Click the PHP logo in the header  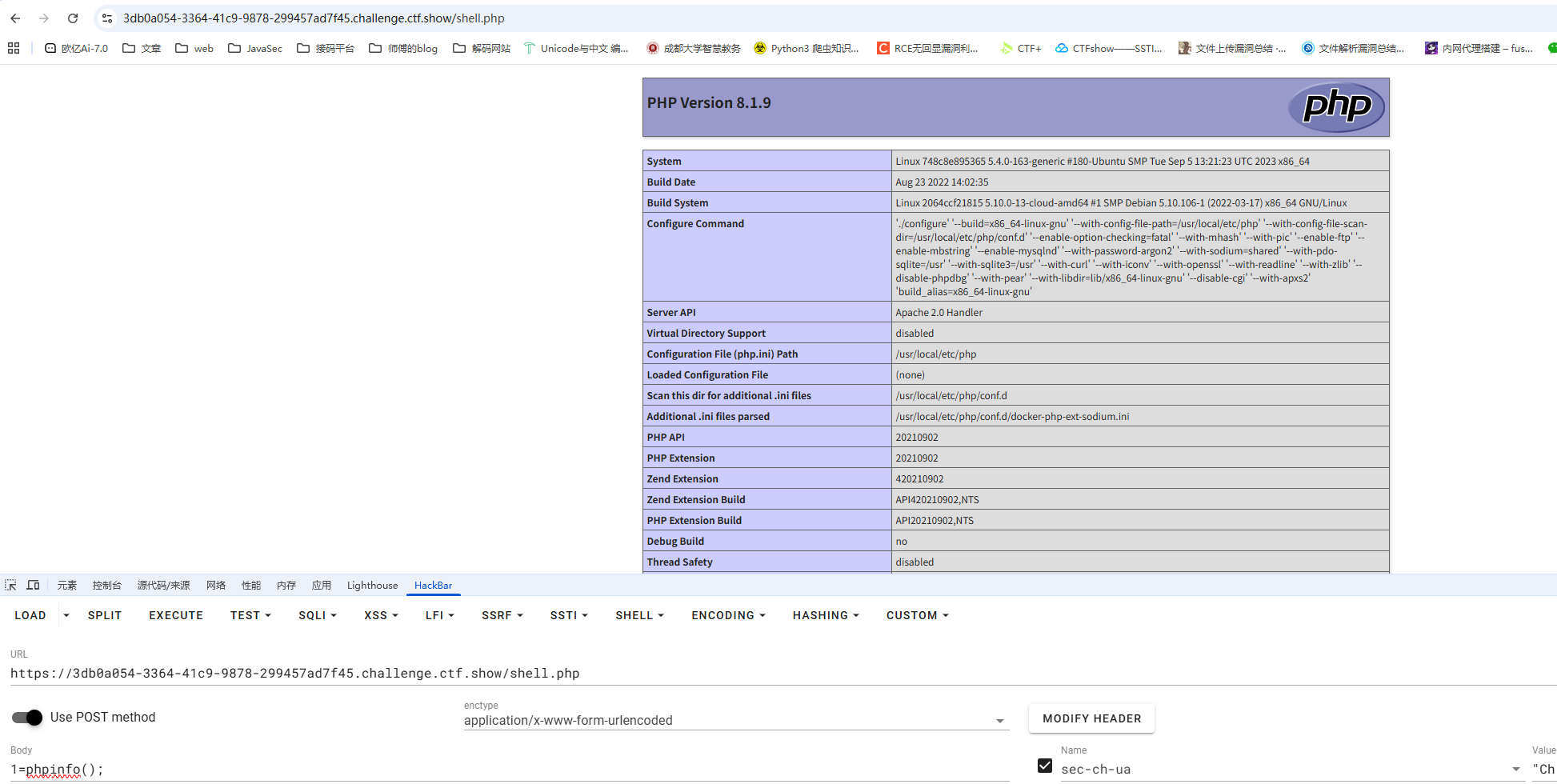pyautogui.click(x=1335, y=106)
